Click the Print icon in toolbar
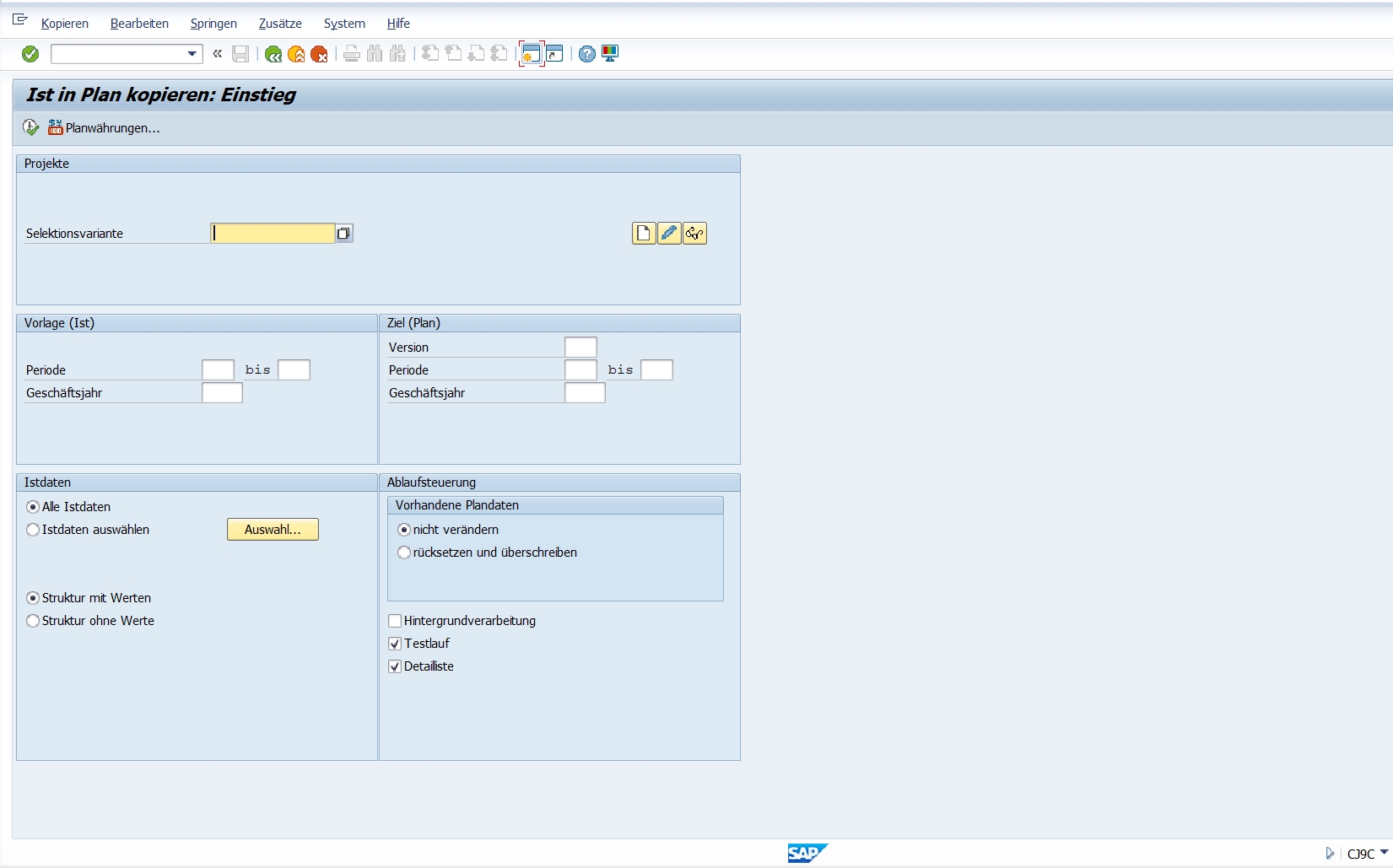 coord(352,54)
